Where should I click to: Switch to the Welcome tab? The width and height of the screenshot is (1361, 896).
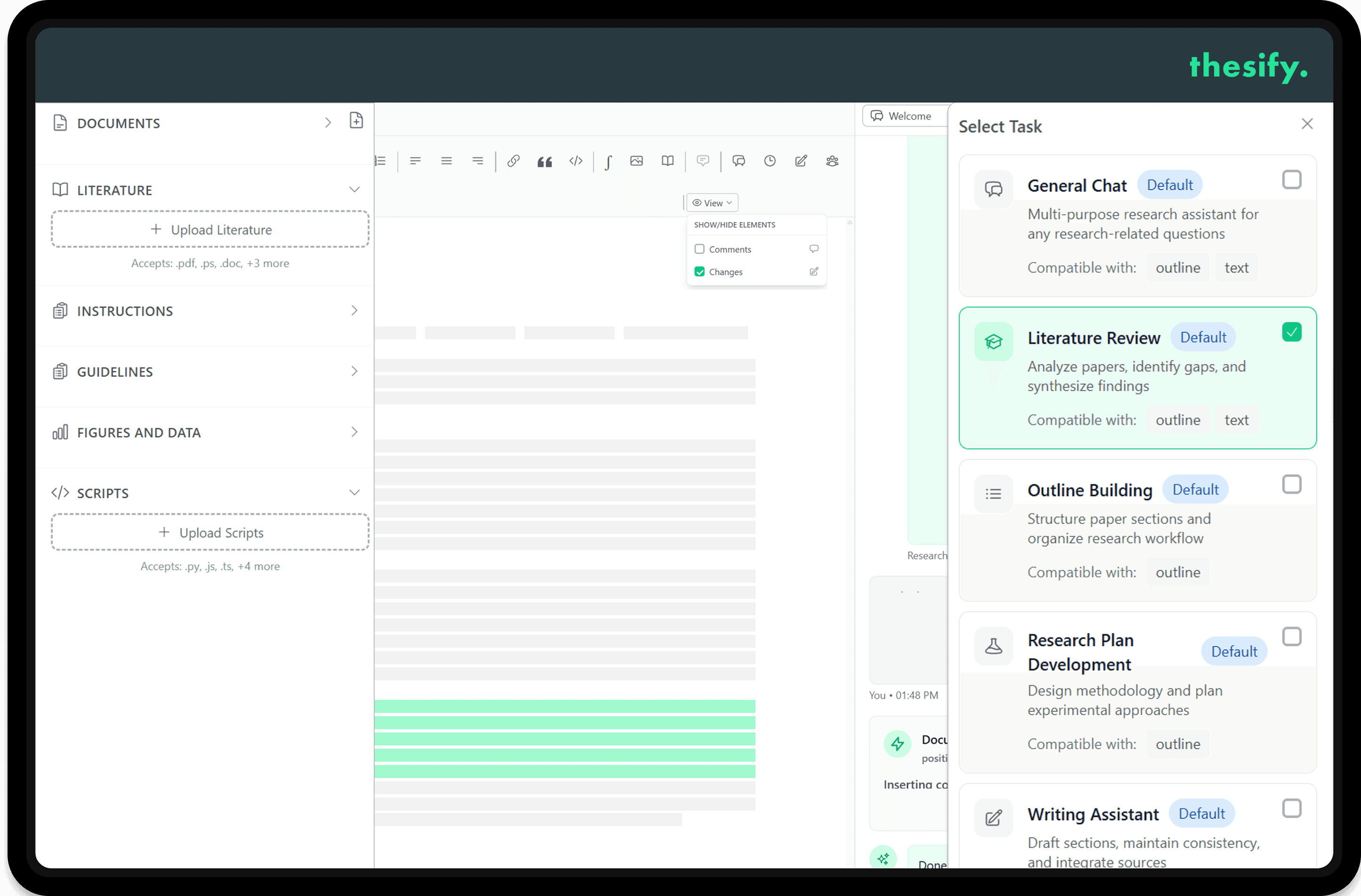[905, 115]
